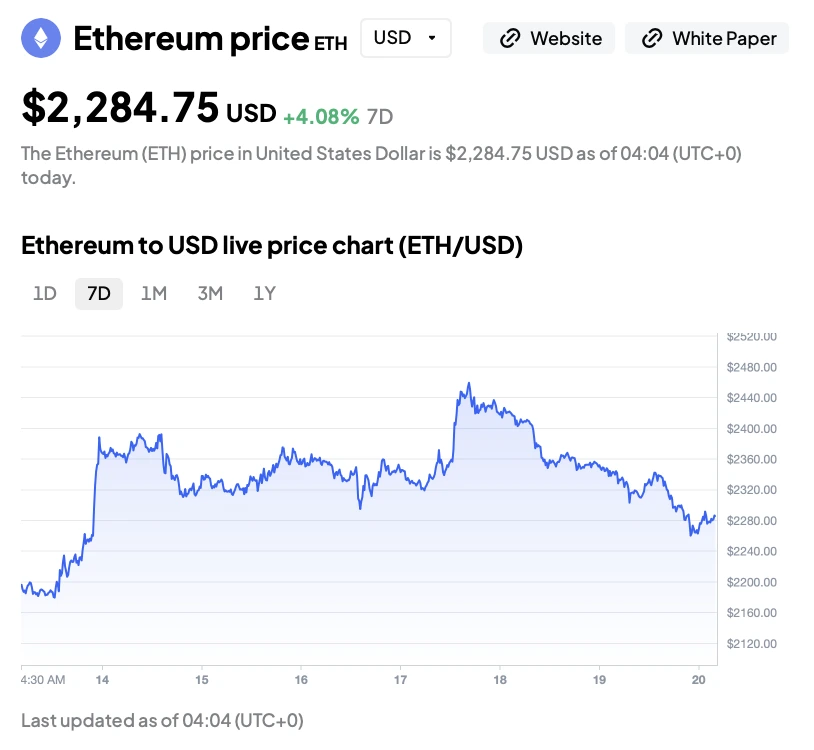Click the 20 date marker on the chart axis
The height and width of the screenshot is (750, 814).
699,680
